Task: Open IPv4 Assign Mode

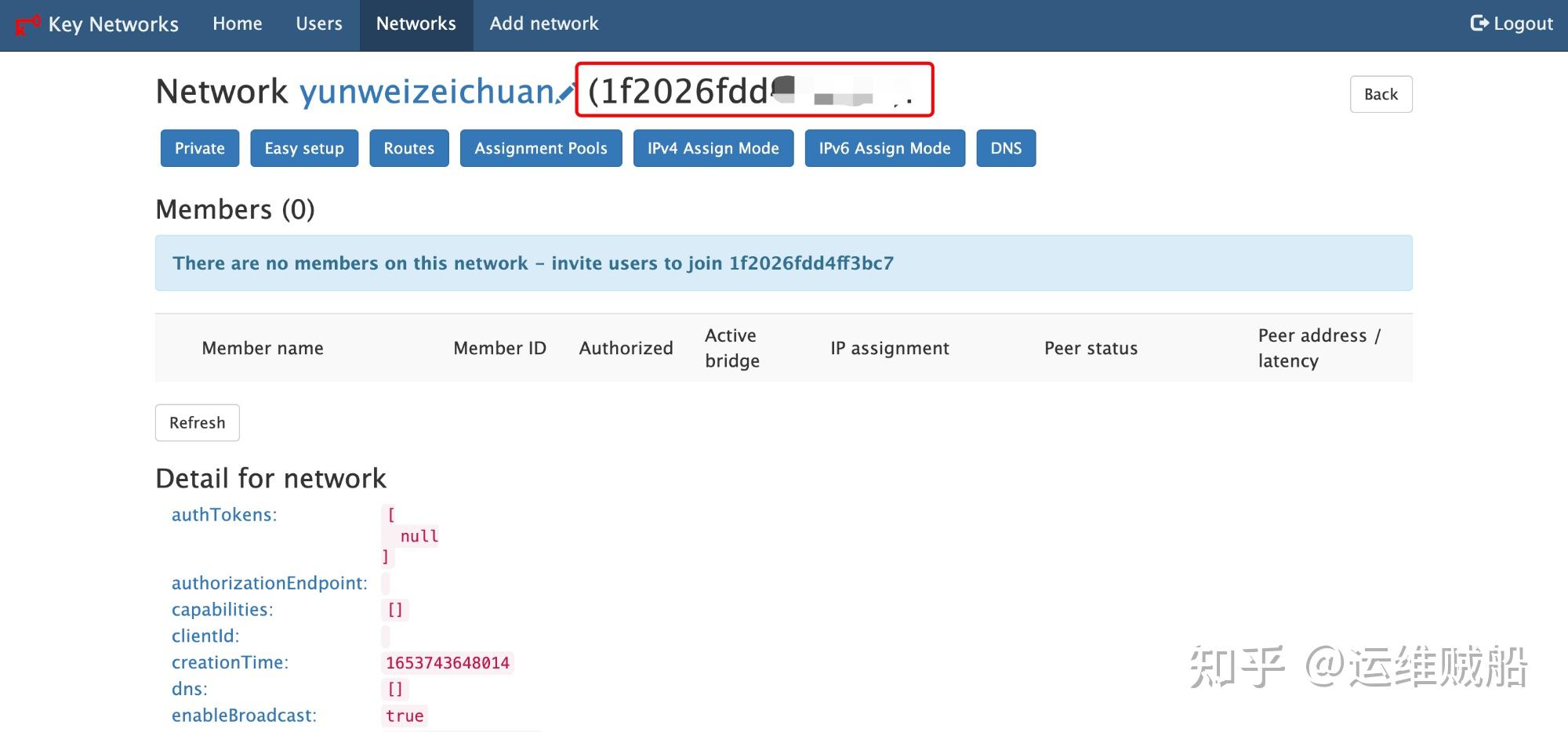Action: tap(713, 148)
